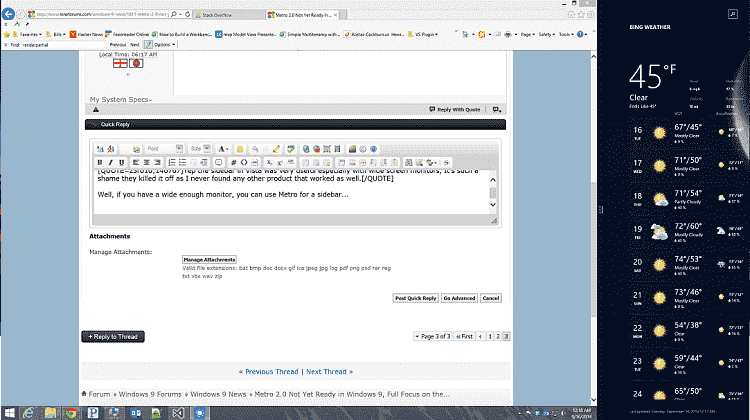Open Outlook from the taskbar
Viewport: 750px width, 420px height.
click(135, 412)
